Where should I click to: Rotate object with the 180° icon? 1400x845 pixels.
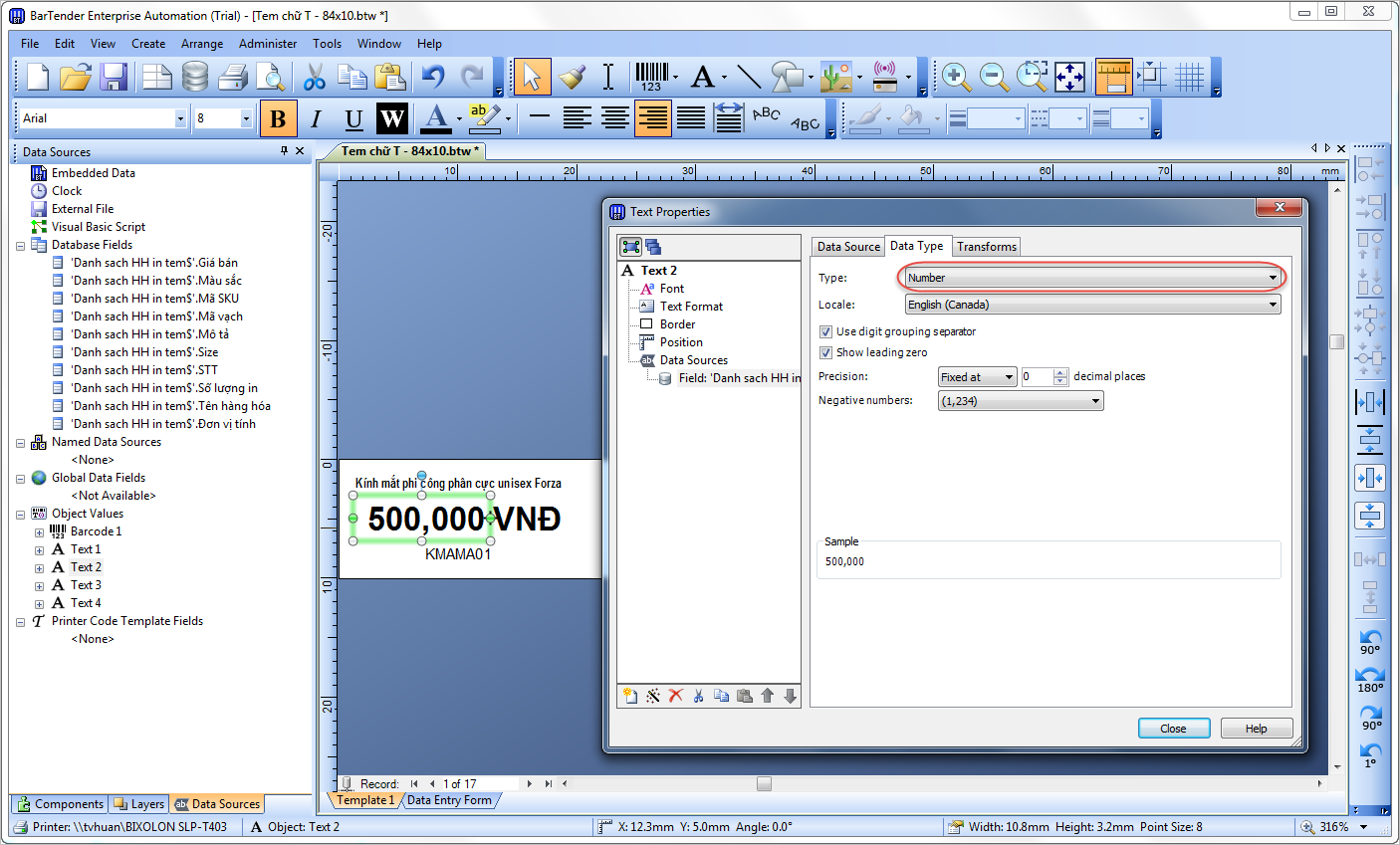[1370, 680]
